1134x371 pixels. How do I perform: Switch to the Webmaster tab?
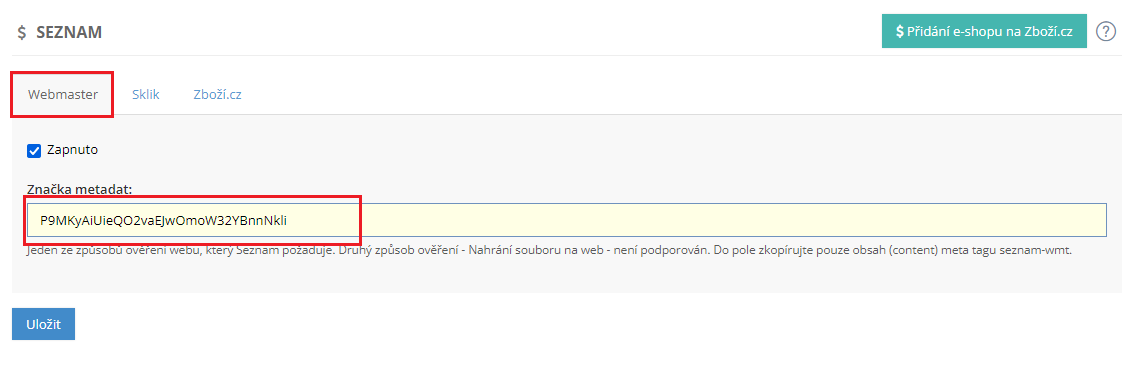pyautogui.click(x=62, y=95)
